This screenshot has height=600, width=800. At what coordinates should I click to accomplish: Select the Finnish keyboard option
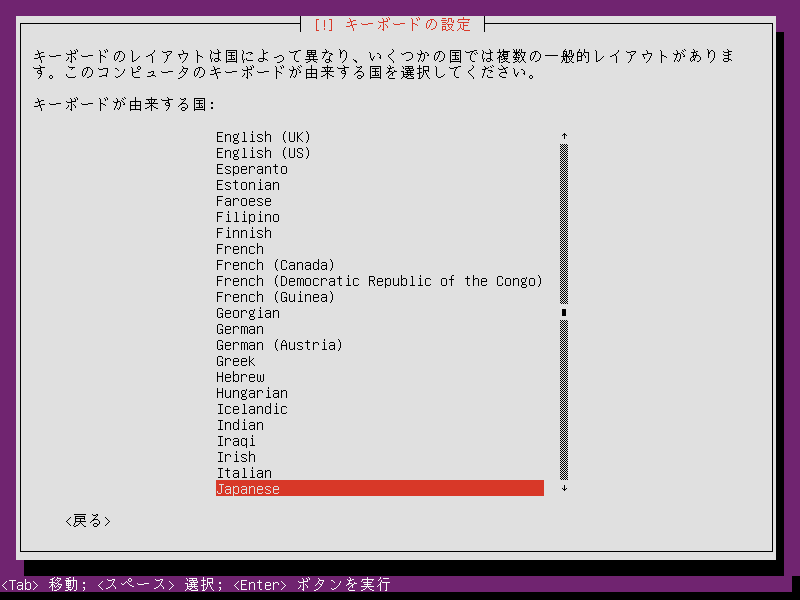(243, 233)
